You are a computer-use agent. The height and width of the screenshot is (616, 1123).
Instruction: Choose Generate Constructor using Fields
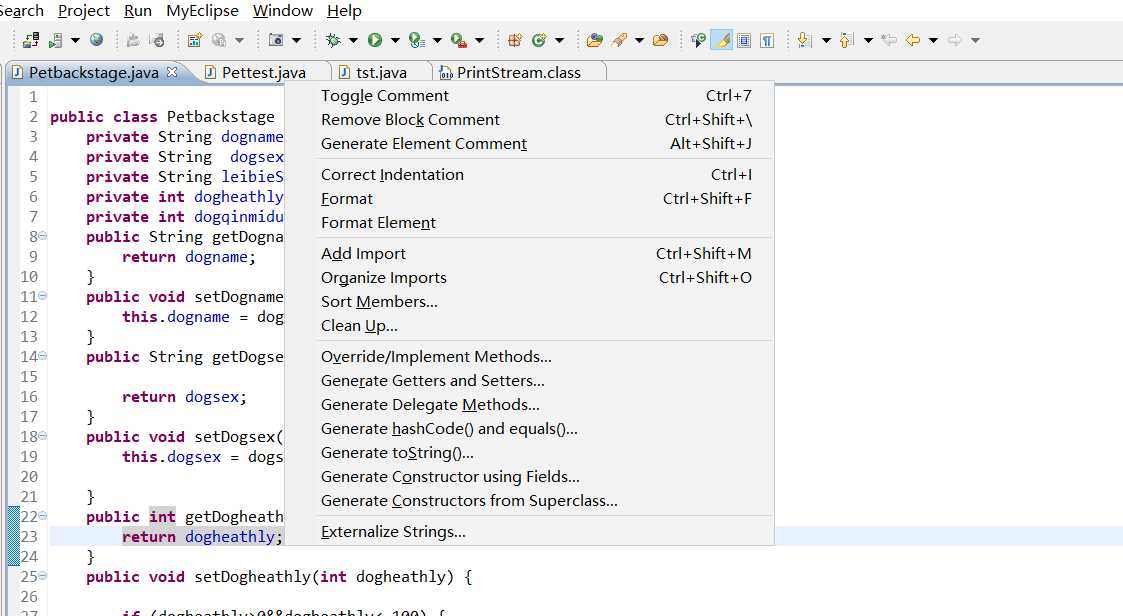click(x=529, y=476)
